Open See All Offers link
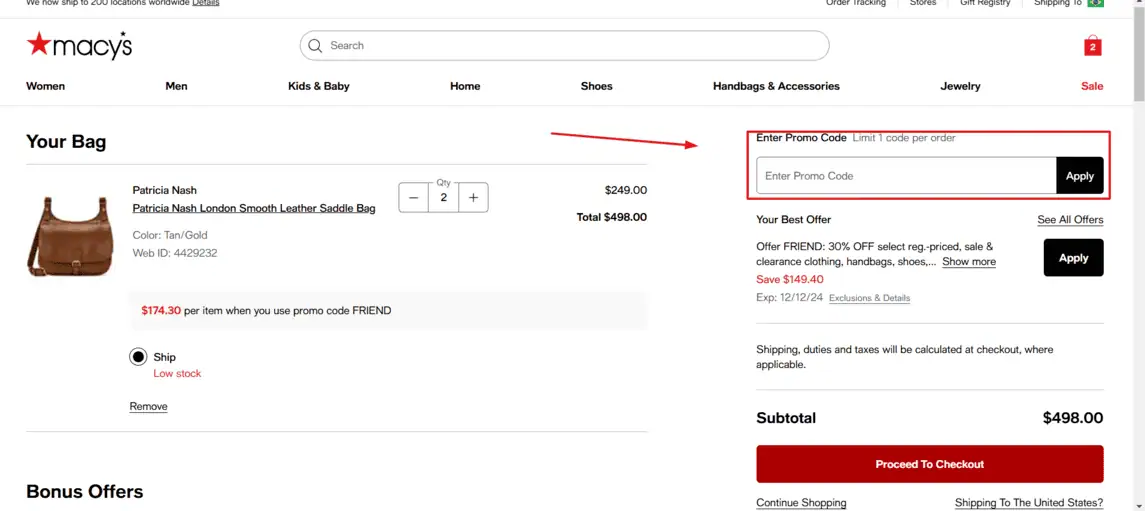Image resolution: width=1145 pixels, height=511 pixels. pyautogui.click(x=1070, y=220)
